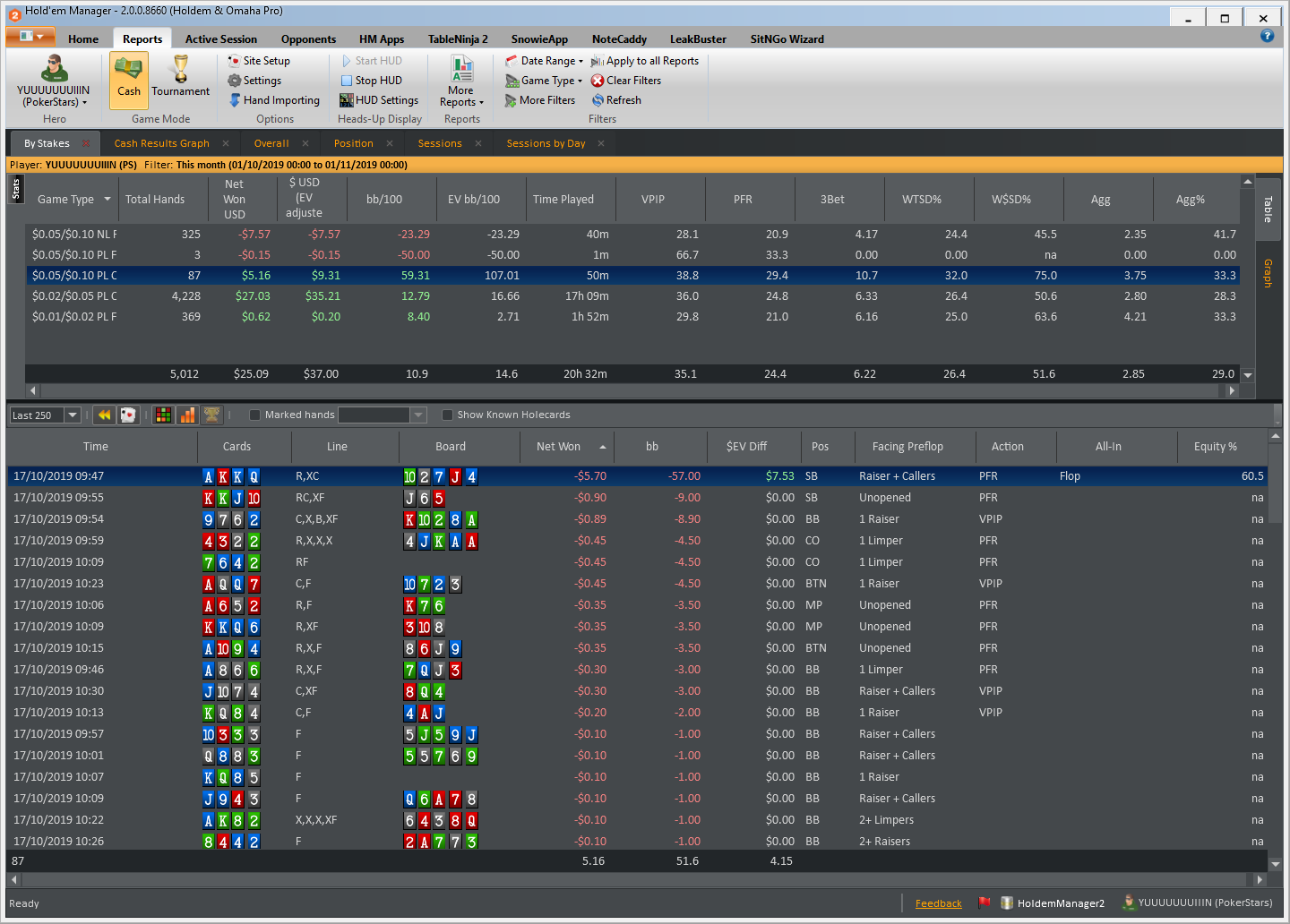1290x924 pixels.
Task: Open Hand Importing
Action: pos(274,100)
